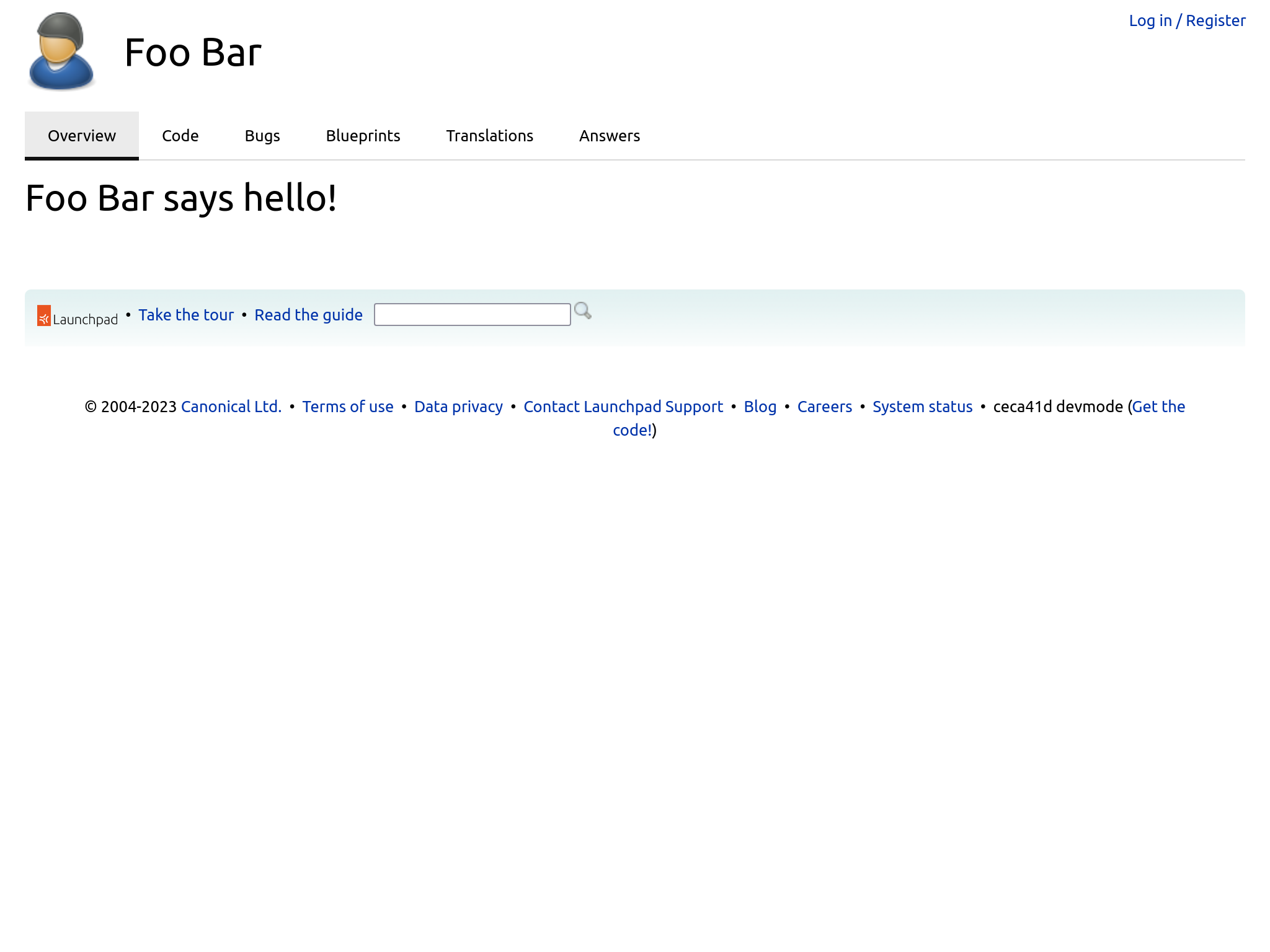This screenshot has width=1270, height=952.
Task: Open the Careers footer link
Action: 824,407
